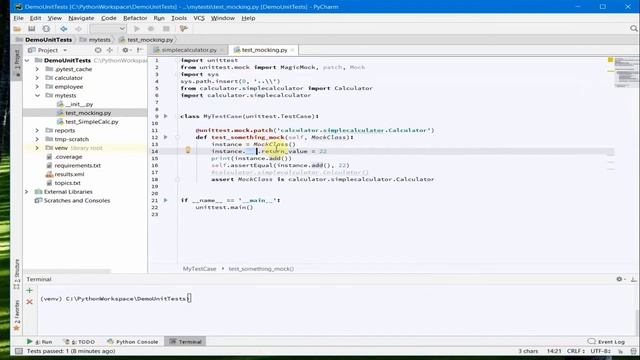Toggle Event Log tool window
The width and height of the screenshot is (640, 360).
606,342
